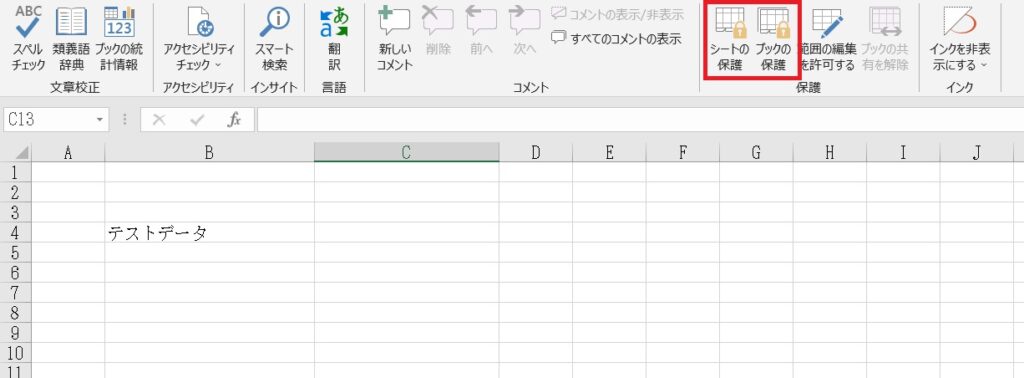Select column H header
The image size is (1024, 378).
click(x=829, y=152)
